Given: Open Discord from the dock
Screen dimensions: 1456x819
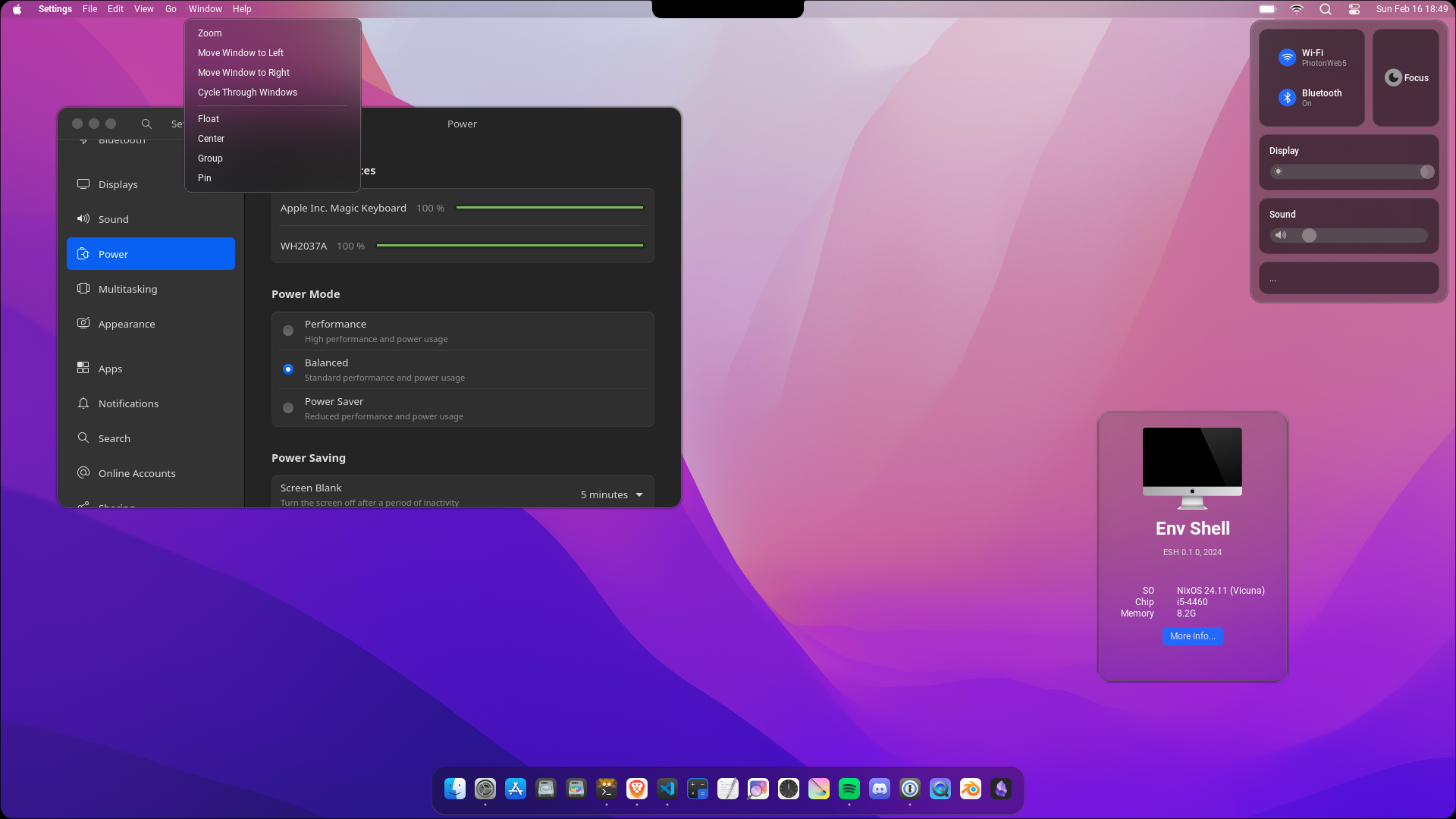Looking at the screenshot, I should click(880, 789).
